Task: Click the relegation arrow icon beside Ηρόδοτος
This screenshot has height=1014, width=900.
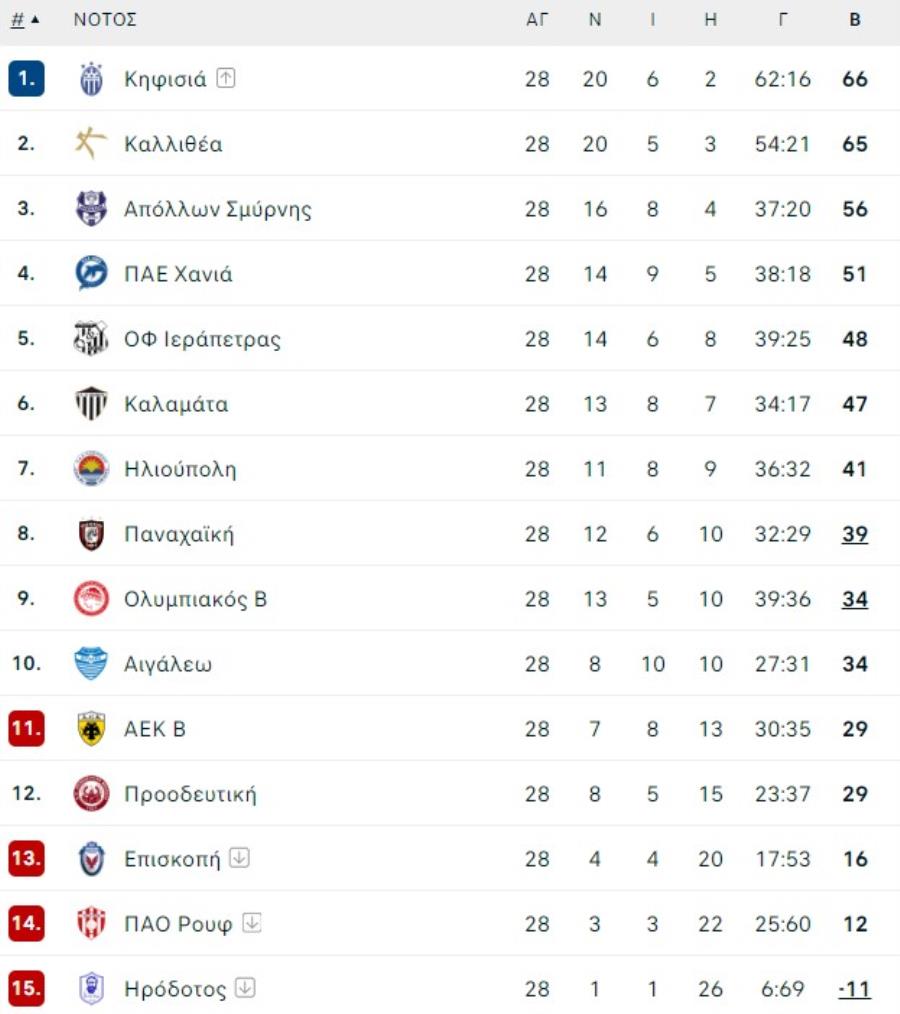Action: coord(245,988)
